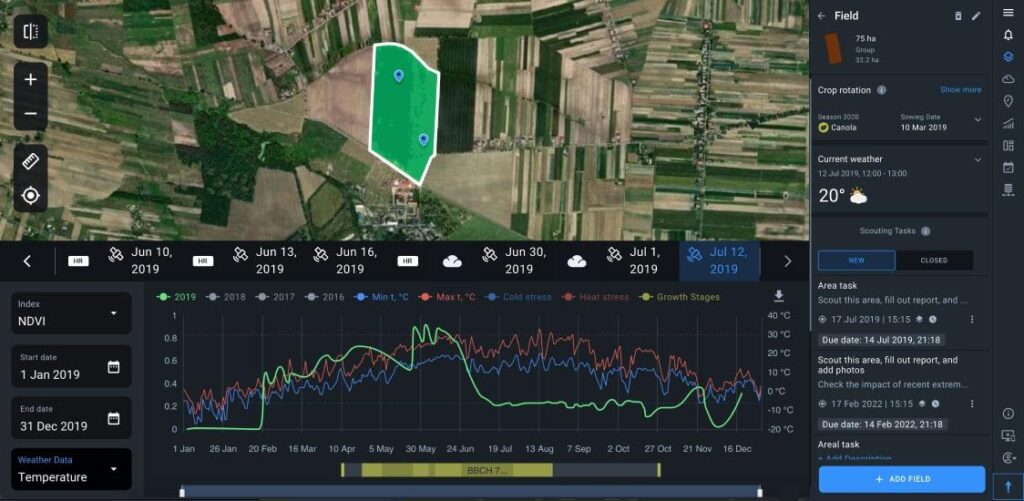The height and width of the screenshot is (501, 1024).
Task: Open the data manager sidebar icon
Action: (1008, 189)
